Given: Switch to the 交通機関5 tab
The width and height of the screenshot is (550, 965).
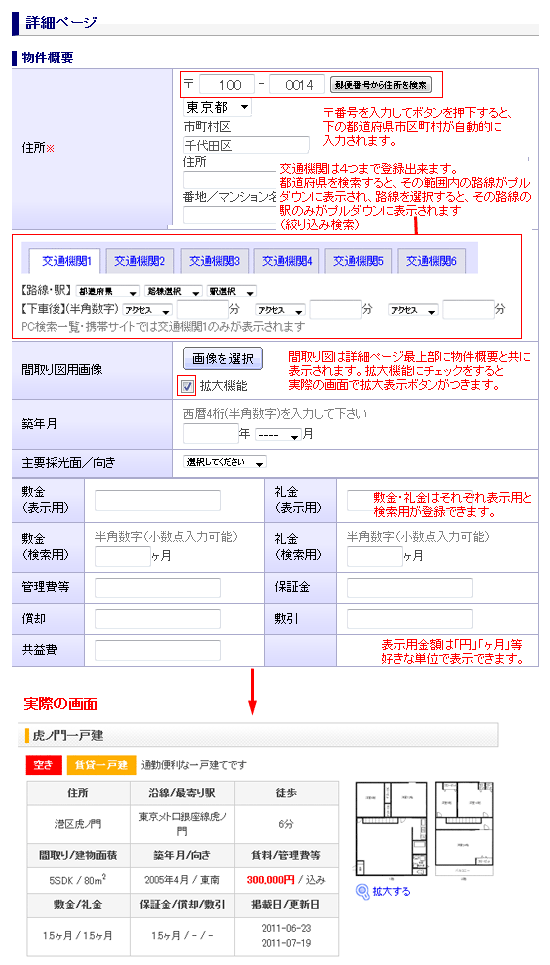Looking at the screenshot, I should [358, 261].
